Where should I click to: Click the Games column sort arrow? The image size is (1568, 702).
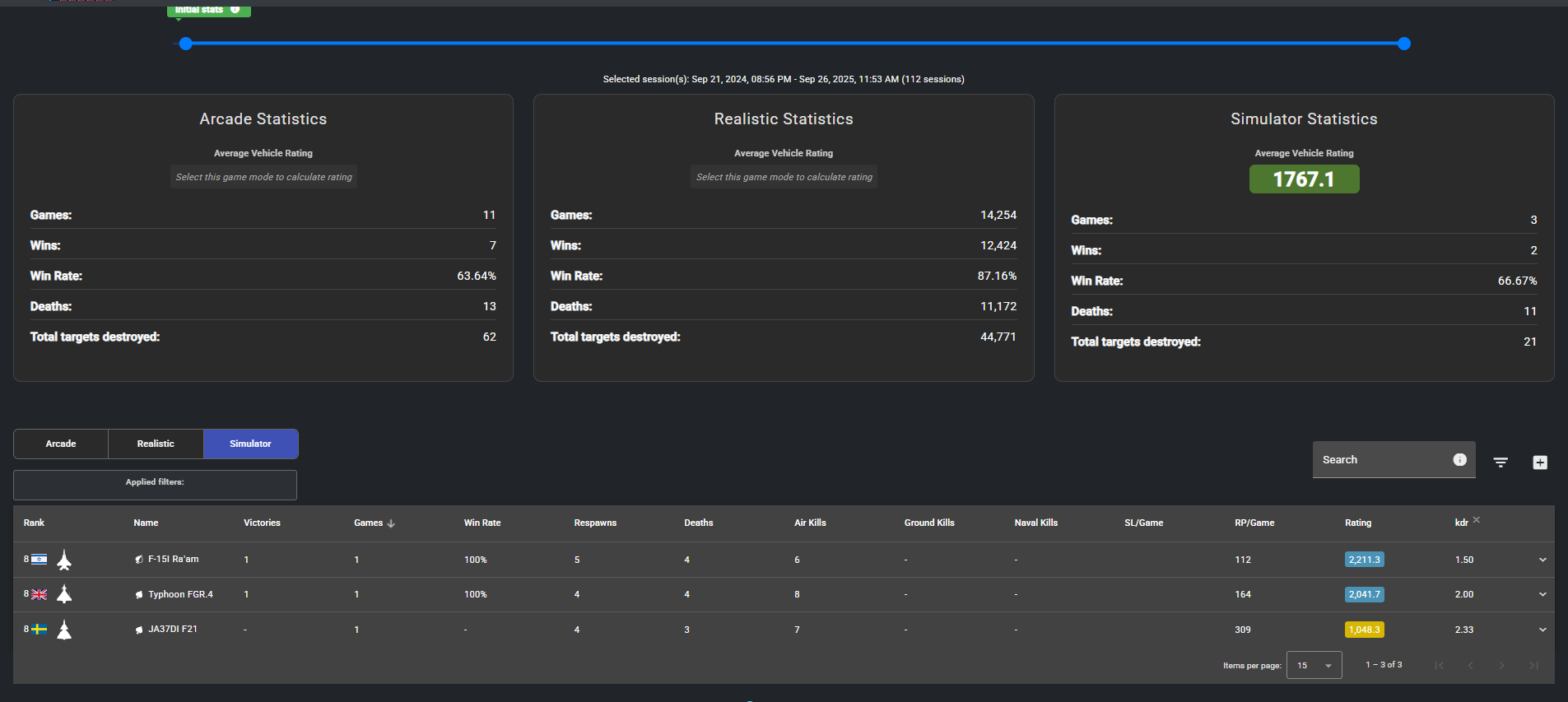pos(391,523)
